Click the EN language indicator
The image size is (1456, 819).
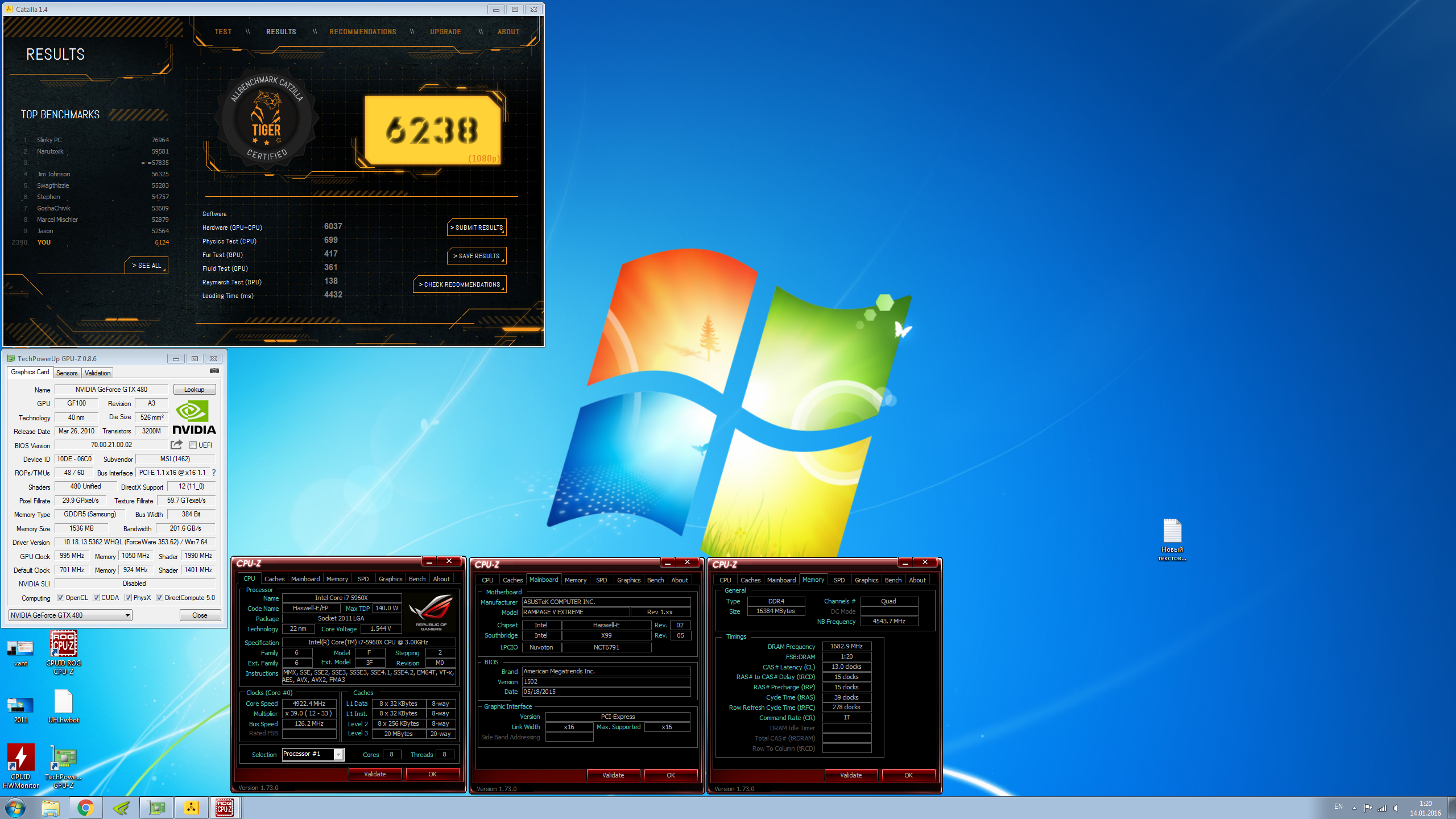pos(1338,806)
